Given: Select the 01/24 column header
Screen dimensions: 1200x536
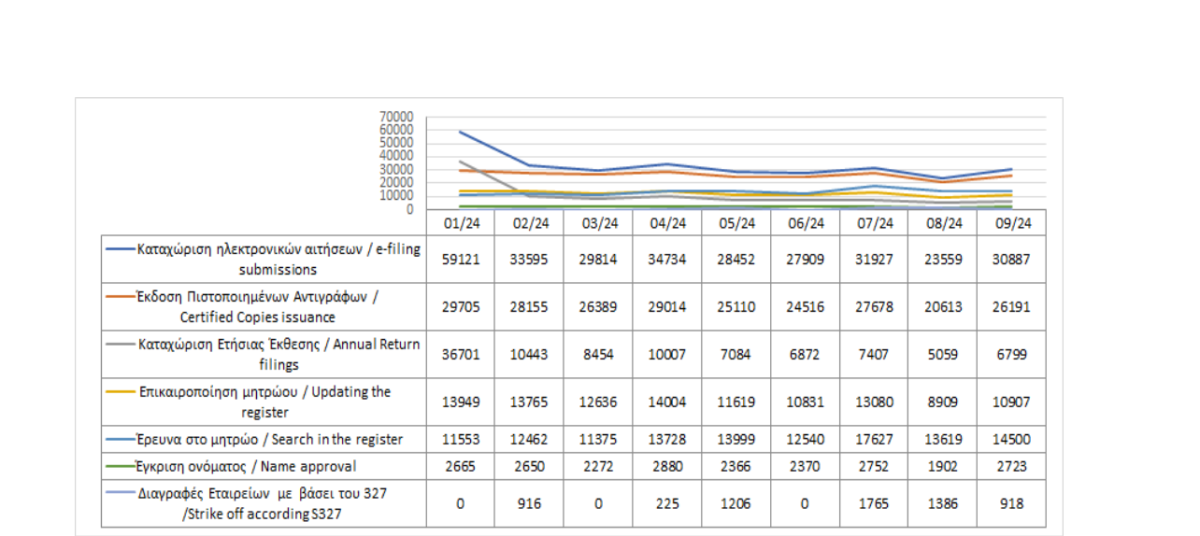Looking at the screenshot, I should [x=460, y=223].
